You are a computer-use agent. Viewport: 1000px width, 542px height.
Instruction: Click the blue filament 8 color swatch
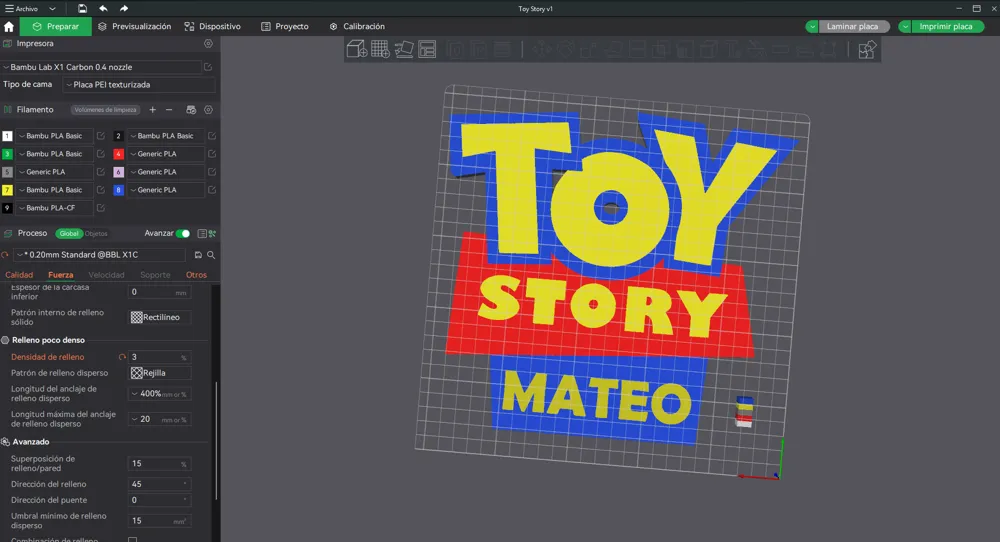(118, 190)
